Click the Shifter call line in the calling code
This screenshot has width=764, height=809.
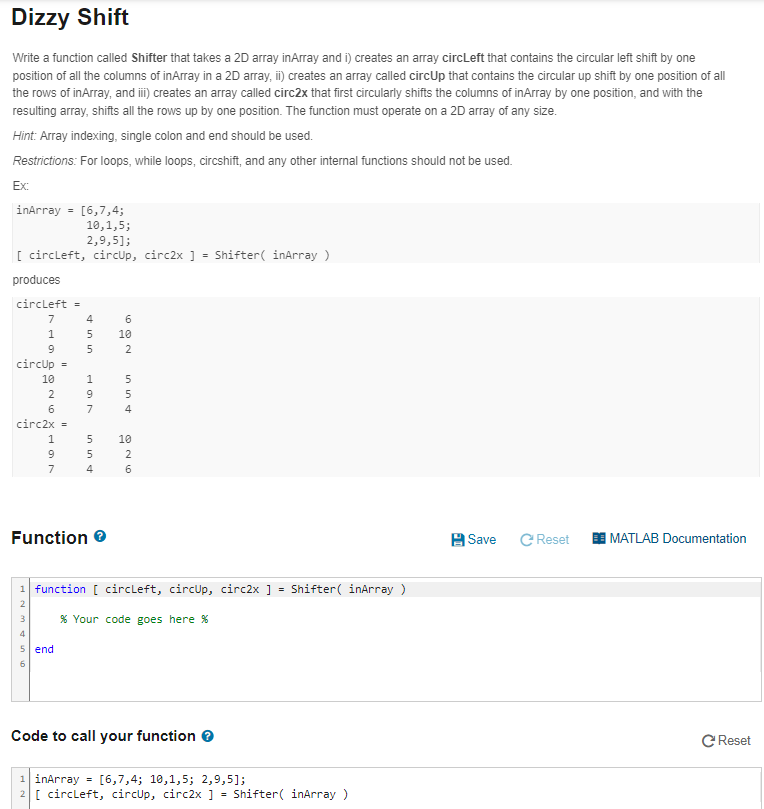395,794
